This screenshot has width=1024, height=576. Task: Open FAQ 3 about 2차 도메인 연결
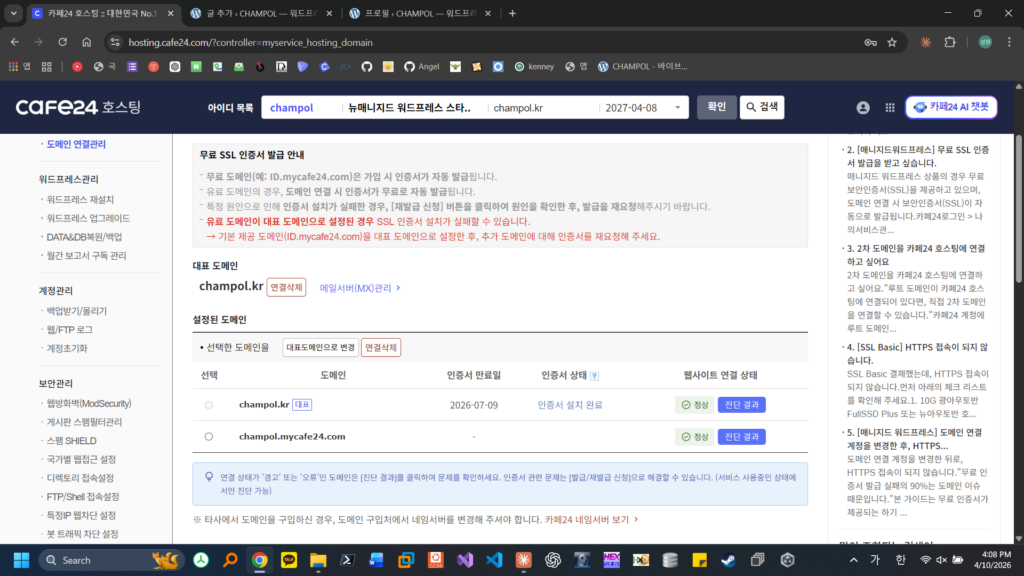(x=916, y=255)
